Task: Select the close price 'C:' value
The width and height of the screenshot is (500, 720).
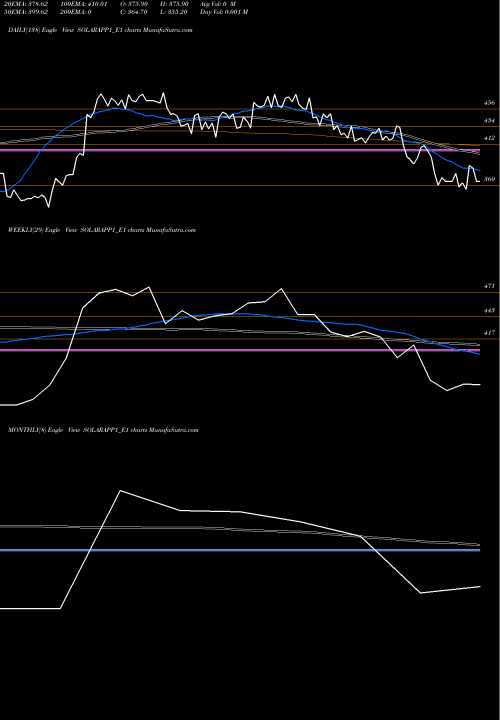Action: point(133,12)
